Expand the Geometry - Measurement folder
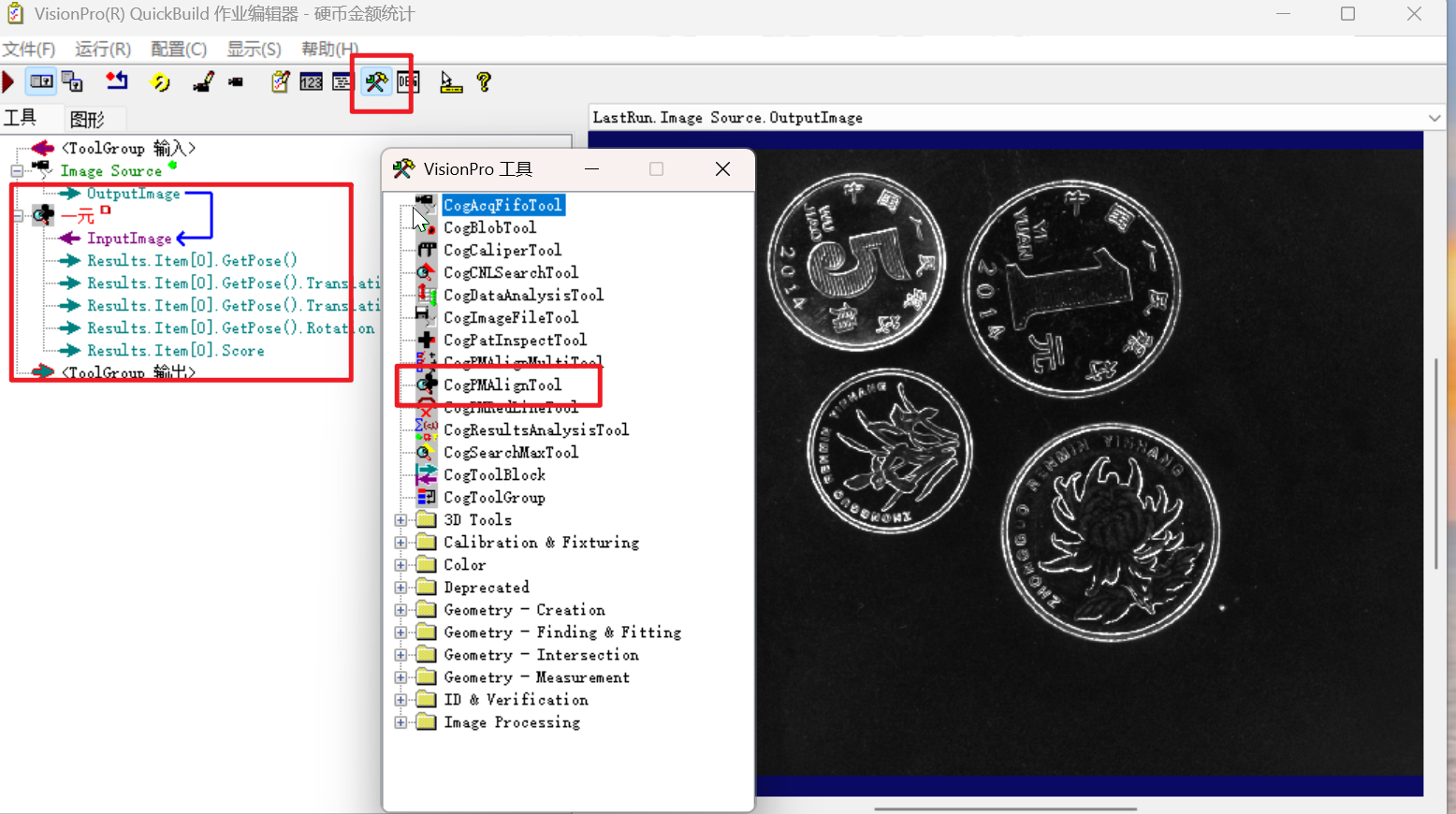This screenshot has height=814, width=1456. tap(400, 677)
